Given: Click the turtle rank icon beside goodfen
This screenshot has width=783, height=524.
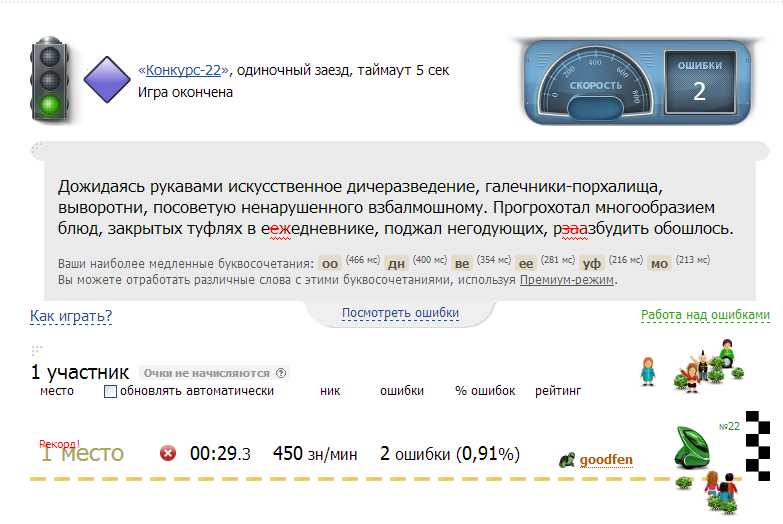Looking at the screenshot, I should (567, 460).
